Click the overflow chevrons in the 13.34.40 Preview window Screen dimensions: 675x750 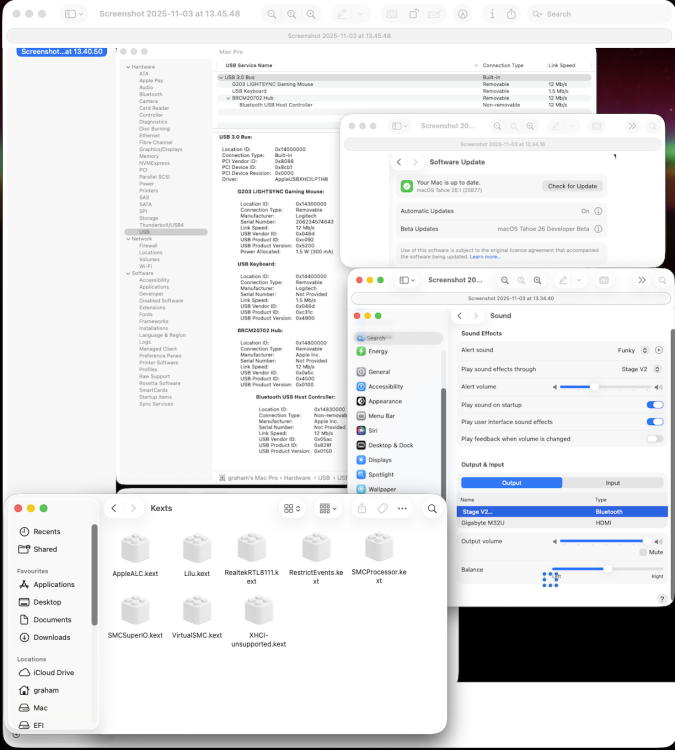coord(642,280)
